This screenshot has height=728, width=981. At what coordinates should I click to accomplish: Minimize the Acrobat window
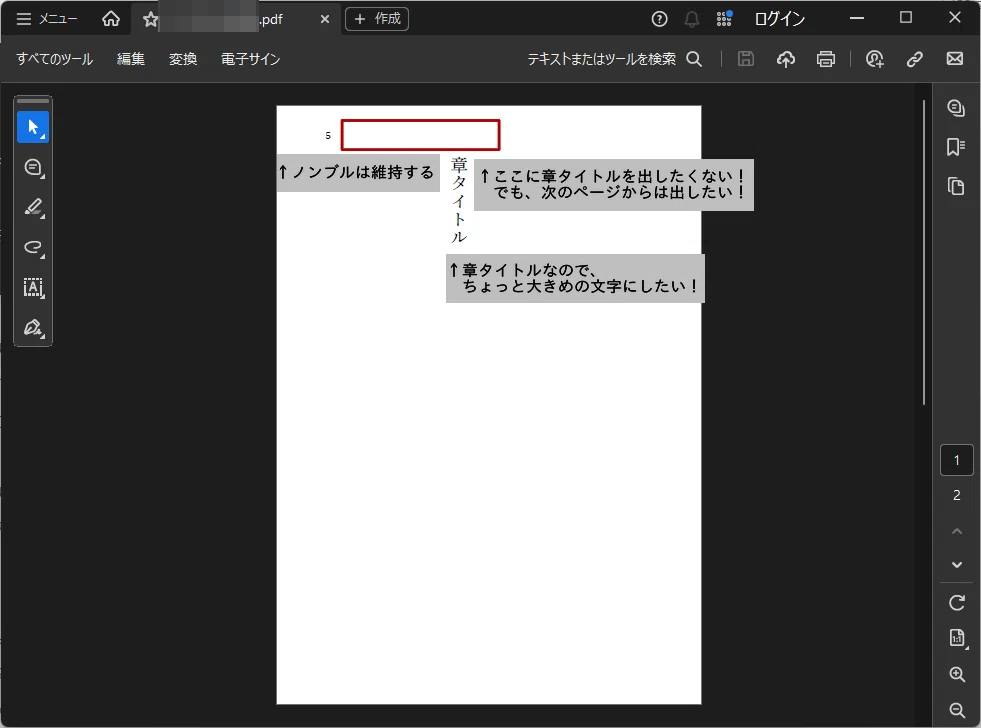[x=857, y=18]
